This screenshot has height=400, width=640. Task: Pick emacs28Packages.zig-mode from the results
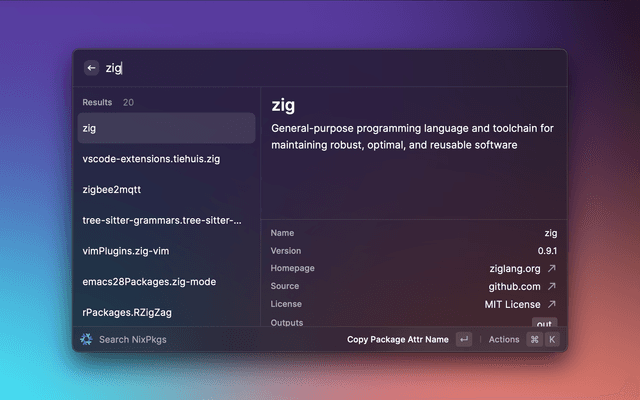[166, 282]
